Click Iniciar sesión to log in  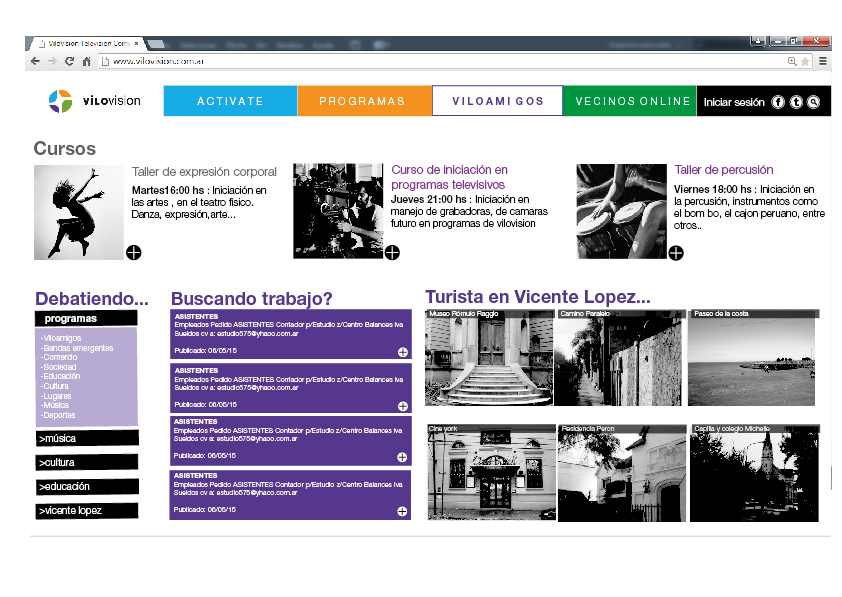point(734,102)
